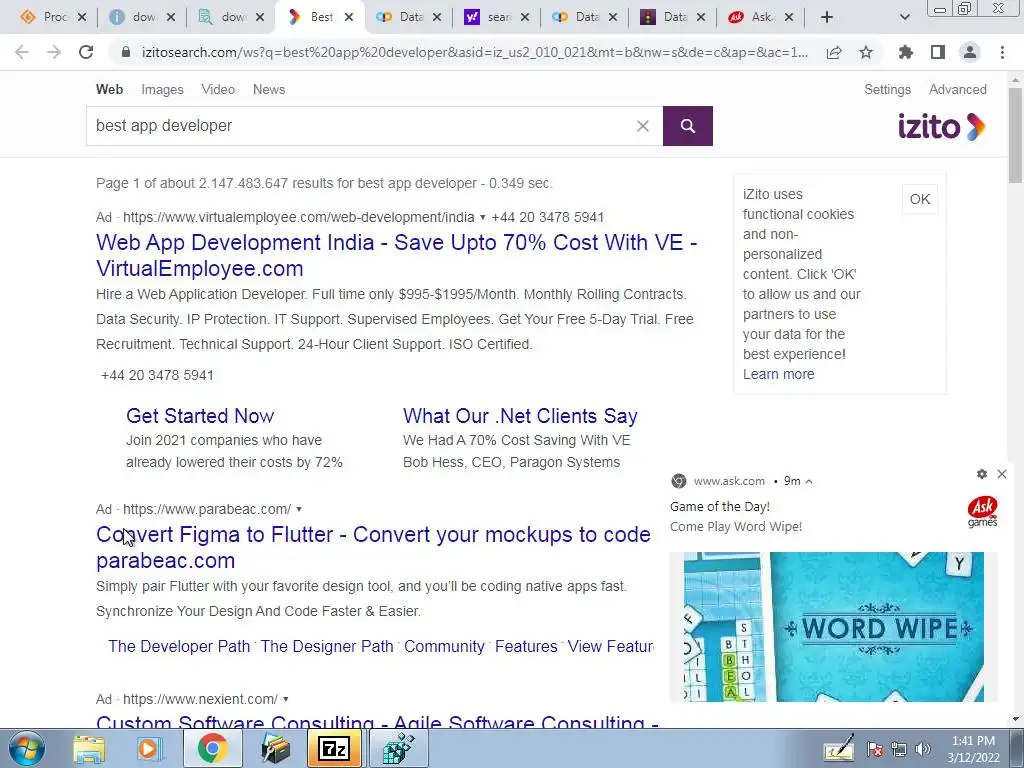Go forward using browser forward arrow
The width and height of the screenshot is (1024, 768).
point(54,52)
